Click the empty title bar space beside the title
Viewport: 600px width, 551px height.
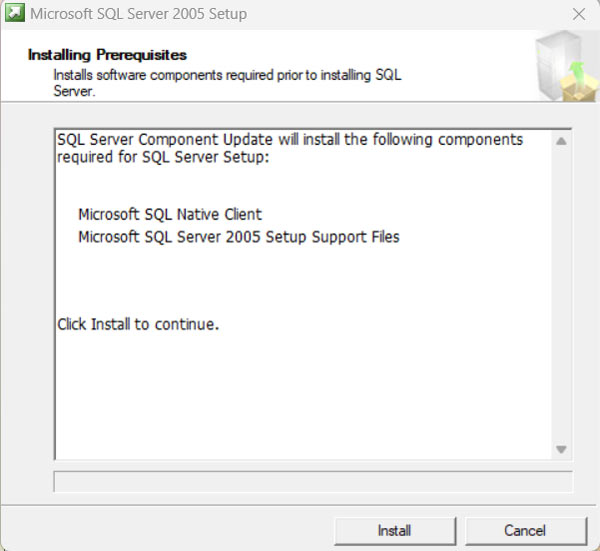click(x=400, y=14)
